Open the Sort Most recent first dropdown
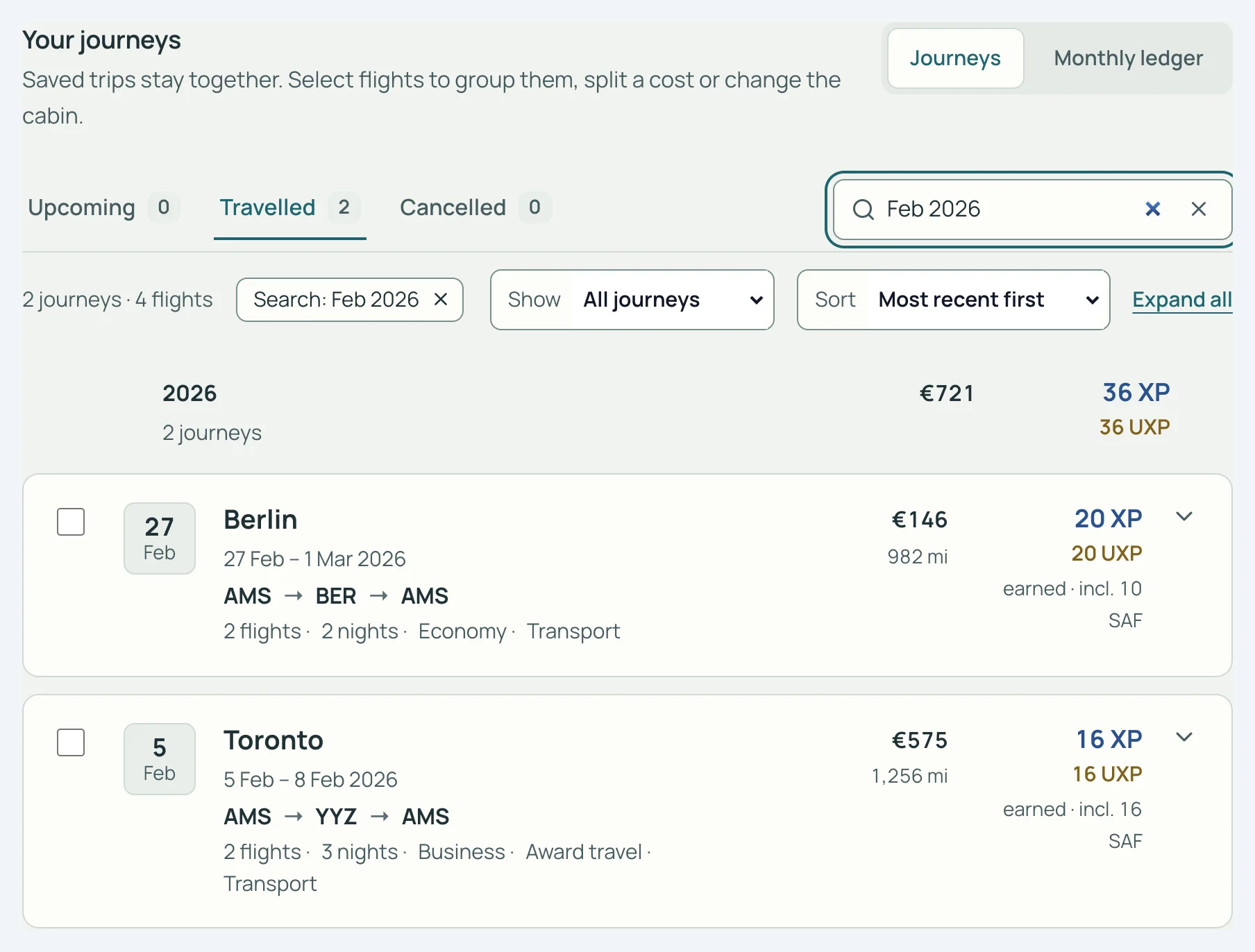Image resolution: width=1255 pixels, height=952 pixels. pyautogui.click(x=954, y=300)
